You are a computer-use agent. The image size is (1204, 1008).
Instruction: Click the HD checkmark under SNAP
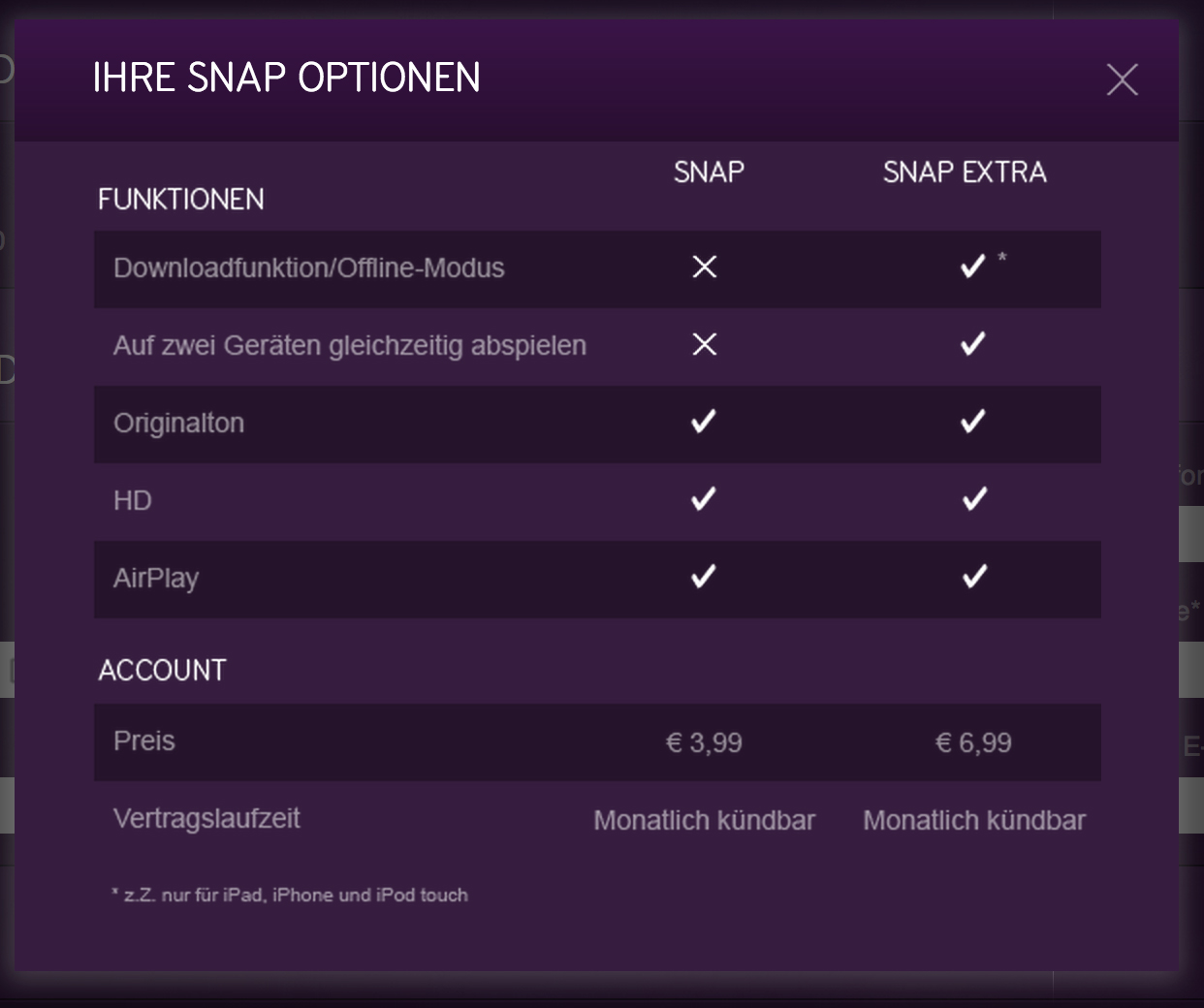point(703,499)
